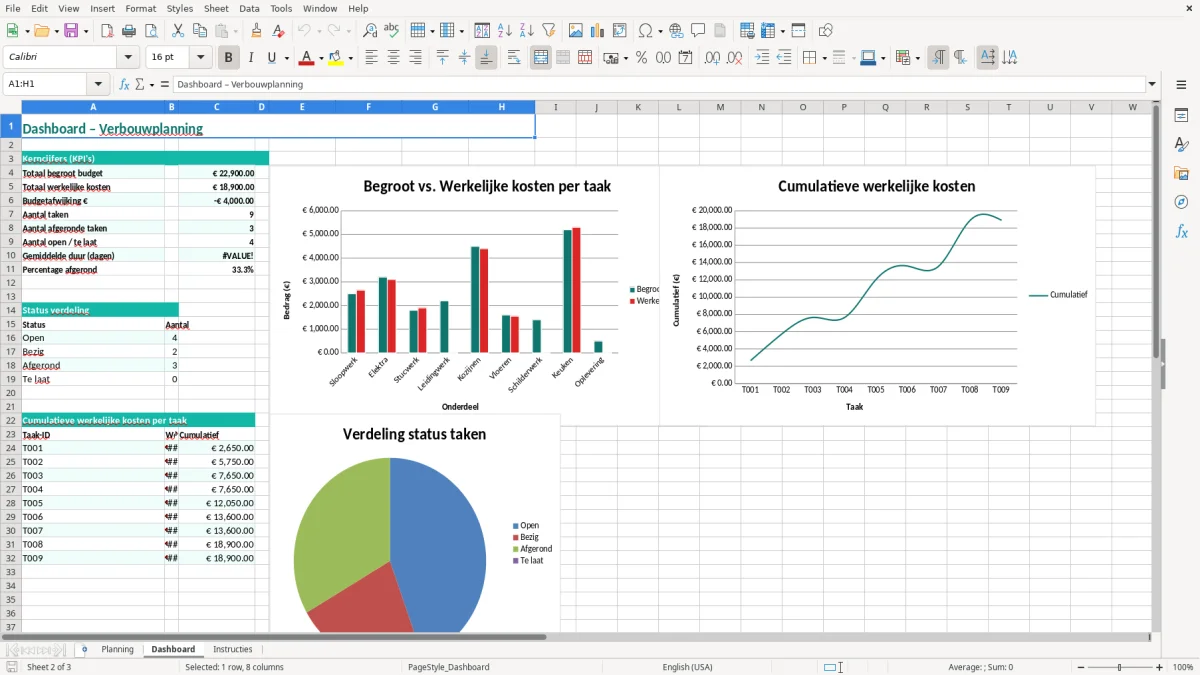Export directly as PDF
The image size is (1200, 675).
click(x=106, y=31)
